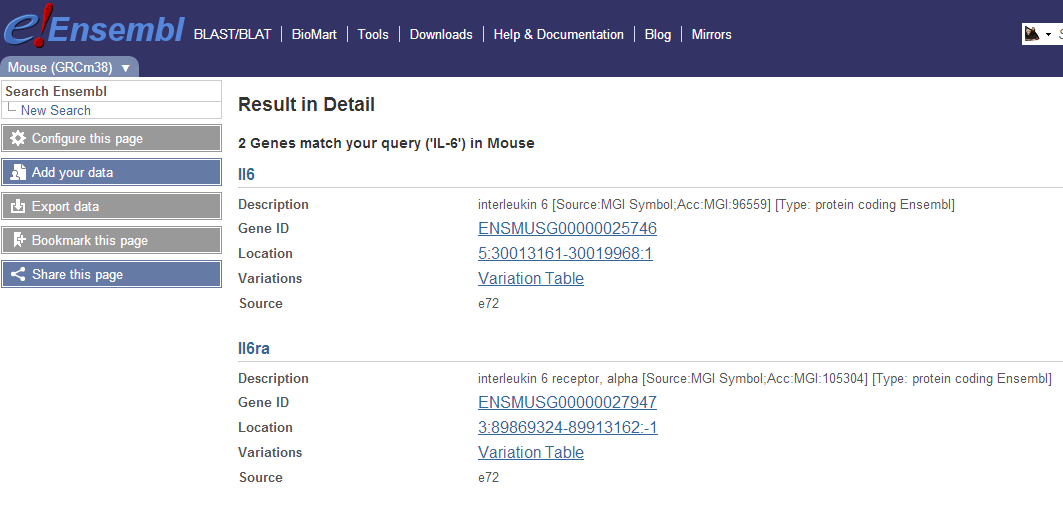The height and width of the screenshot is (525, 1063).
Task: Click the Il6ra gene heading
Action: [x=254, y=349]
